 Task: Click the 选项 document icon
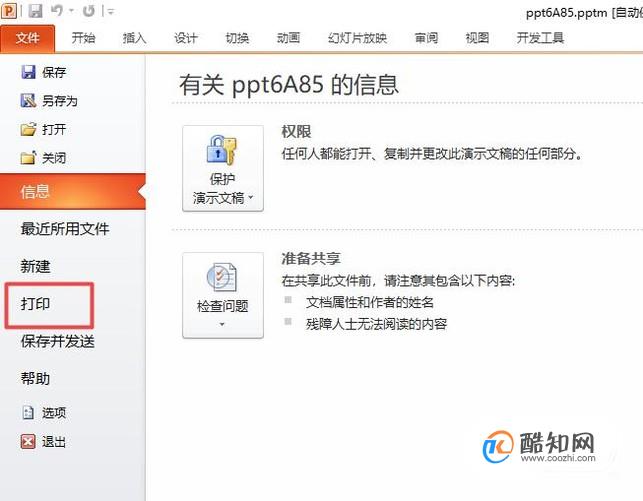click(28, 412)
